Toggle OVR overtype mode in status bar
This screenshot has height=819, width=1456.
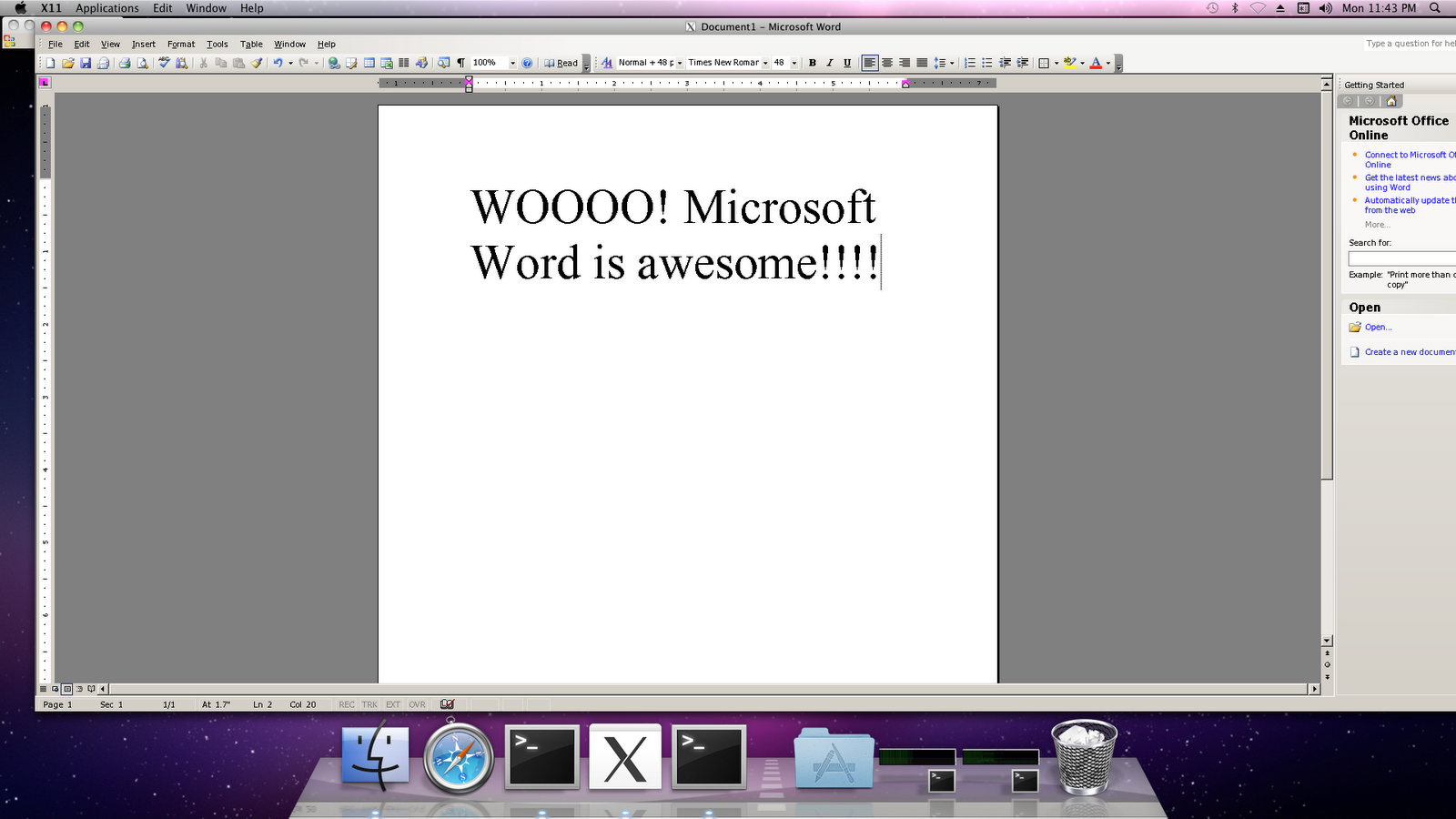click(x=417, y=704)
